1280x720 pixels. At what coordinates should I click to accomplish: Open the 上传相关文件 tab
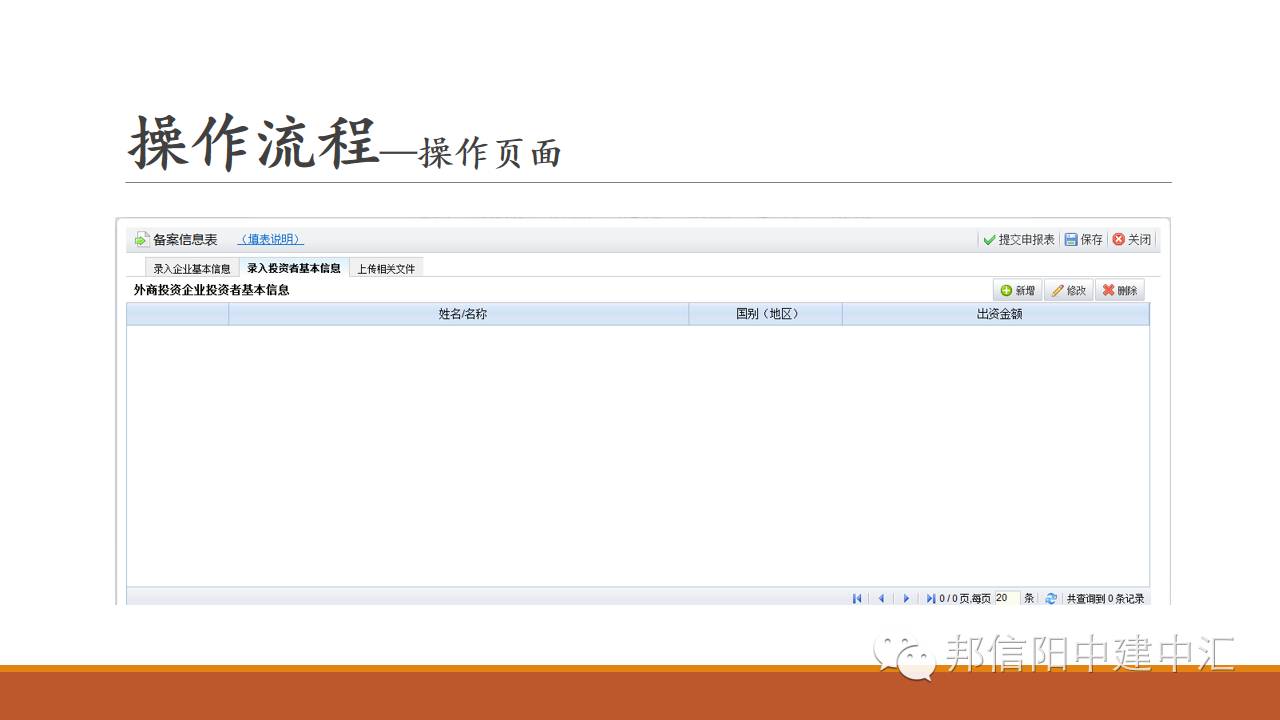(x=386, y=269)
